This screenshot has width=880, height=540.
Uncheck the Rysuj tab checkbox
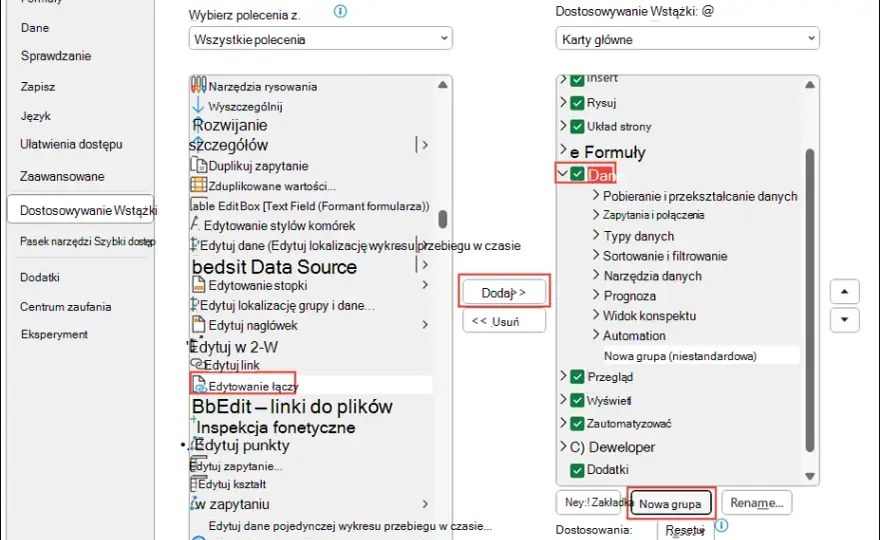pyautogui.click(x=577, y=103)
